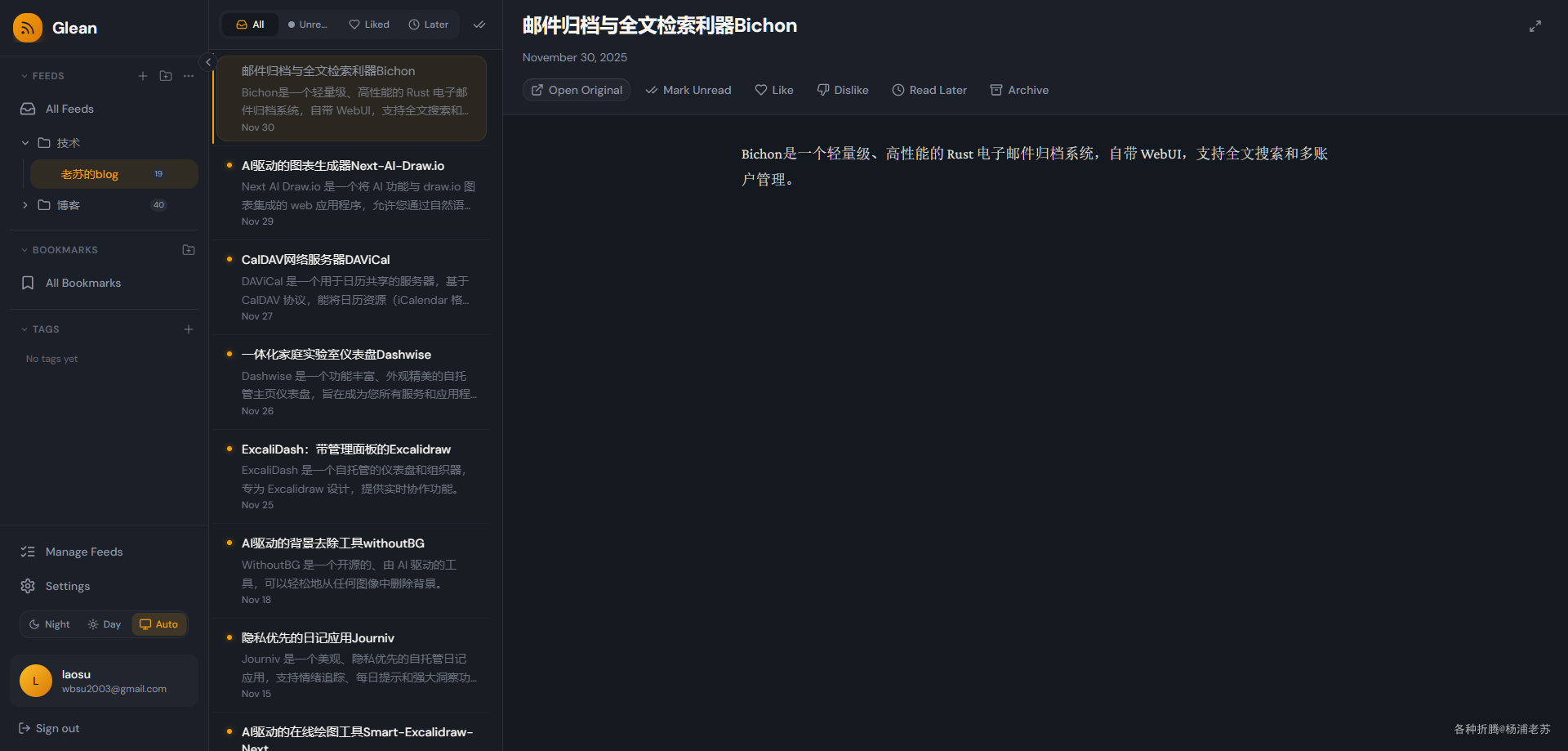The height and width of the screenshot is (751, 1568).
Task: Create new feed folder icon
Action: 166,76
